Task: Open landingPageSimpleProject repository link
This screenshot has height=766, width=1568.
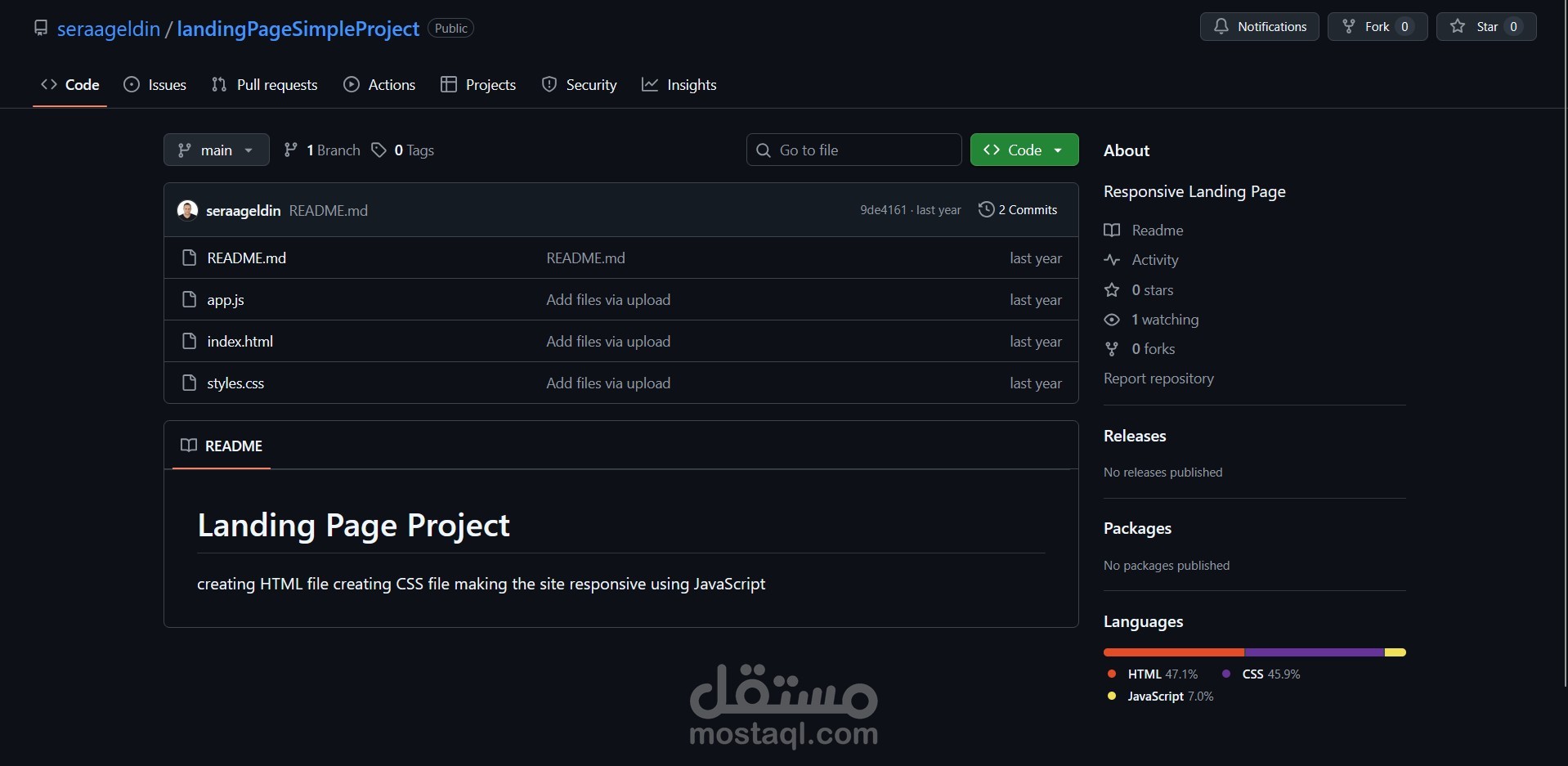Action: coord(298,29)
